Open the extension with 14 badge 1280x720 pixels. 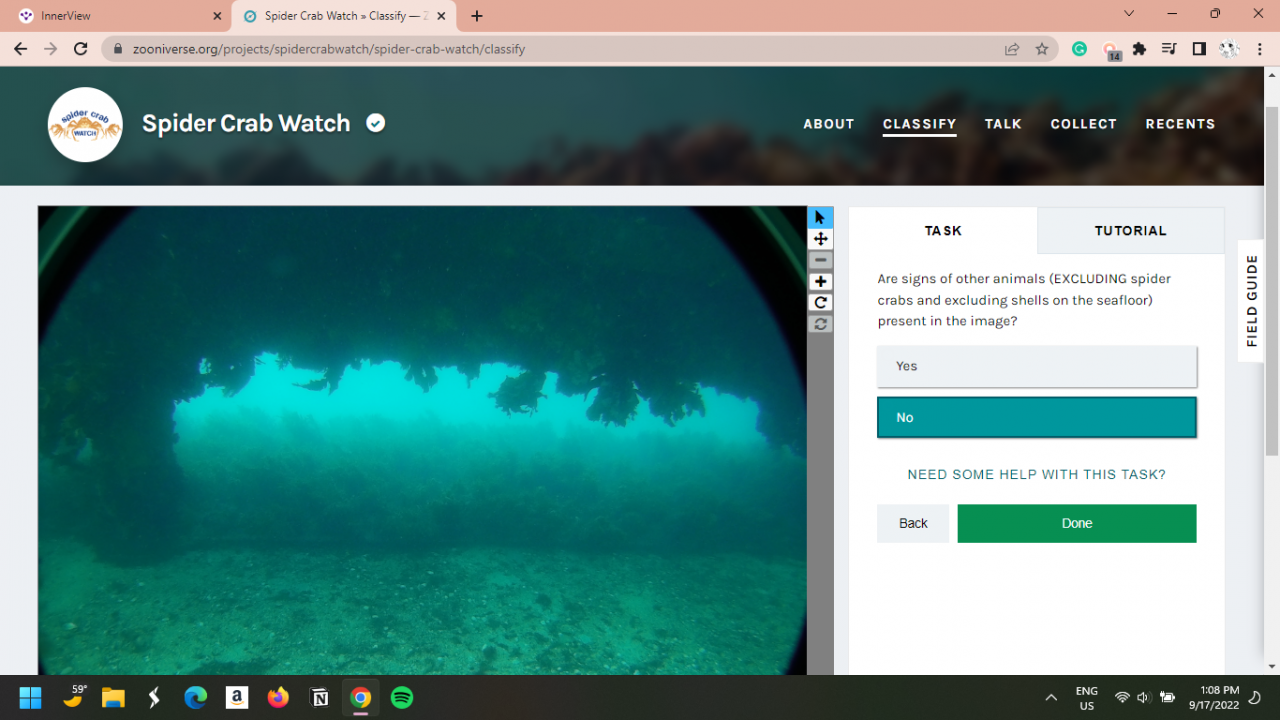coord(1110,50)
